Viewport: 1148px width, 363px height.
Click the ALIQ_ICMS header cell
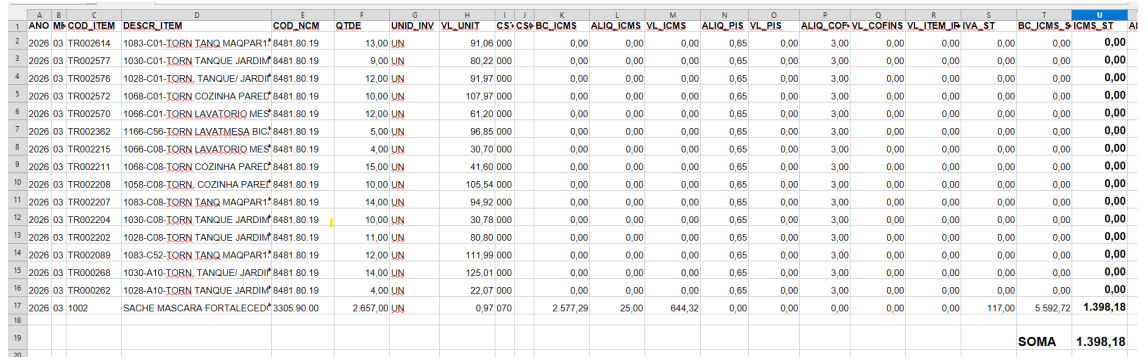pos(617,26)
